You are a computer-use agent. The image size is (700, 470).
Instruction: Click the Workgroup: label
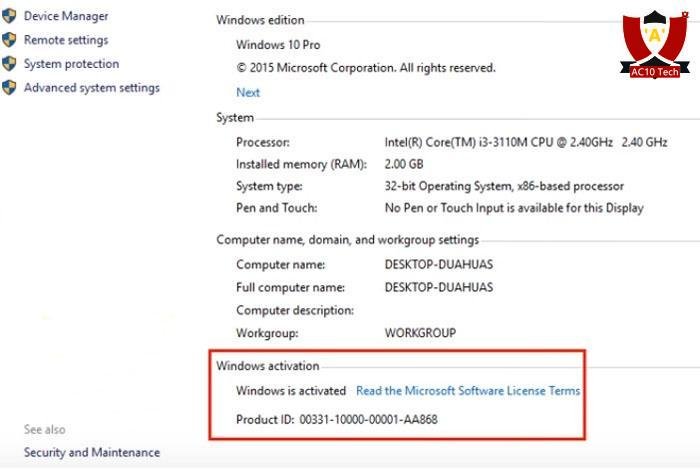[x=267, y=333]
